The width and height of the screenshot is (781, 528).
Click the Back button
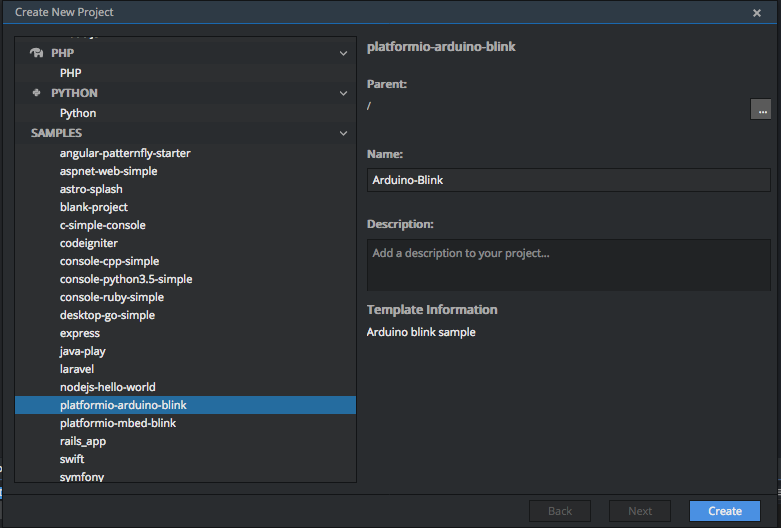click(x=560, y=511)
